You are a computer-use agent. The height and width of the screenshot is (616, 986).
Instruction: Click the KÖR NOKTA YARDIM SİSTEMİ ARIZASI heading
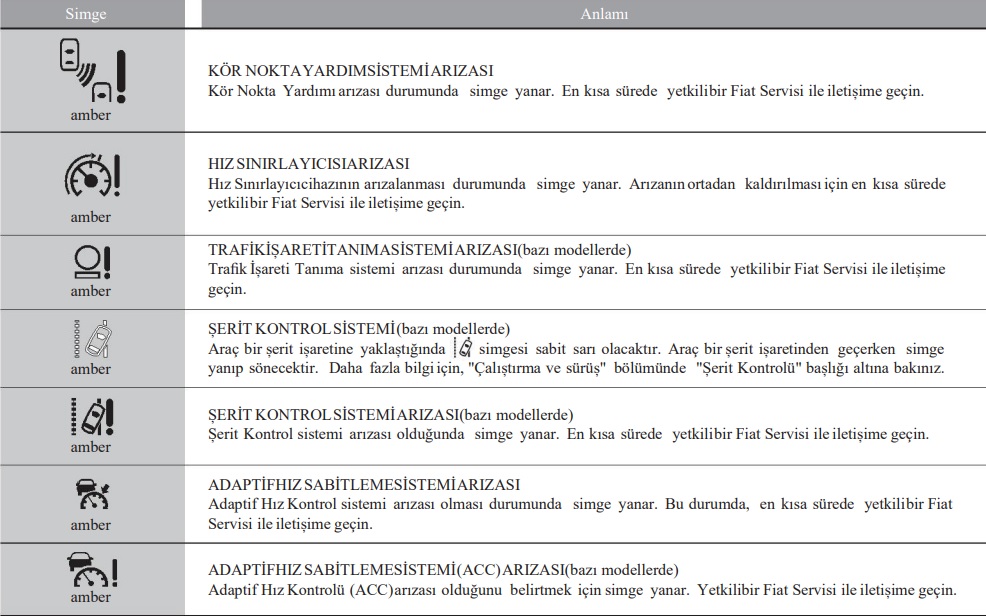point(351,70)
